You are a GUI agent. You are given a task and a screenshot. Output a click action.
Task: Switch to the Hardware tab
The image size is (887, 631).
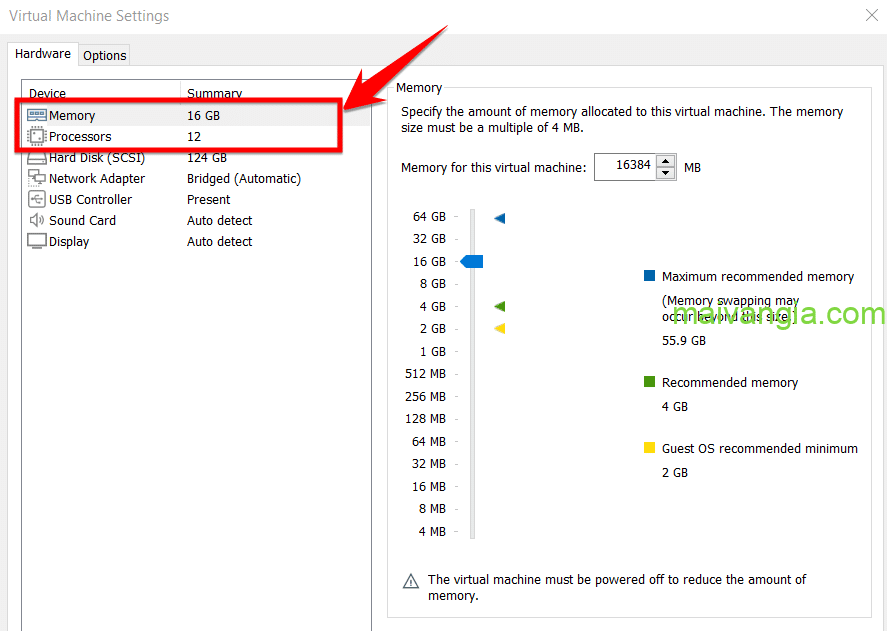42,53
